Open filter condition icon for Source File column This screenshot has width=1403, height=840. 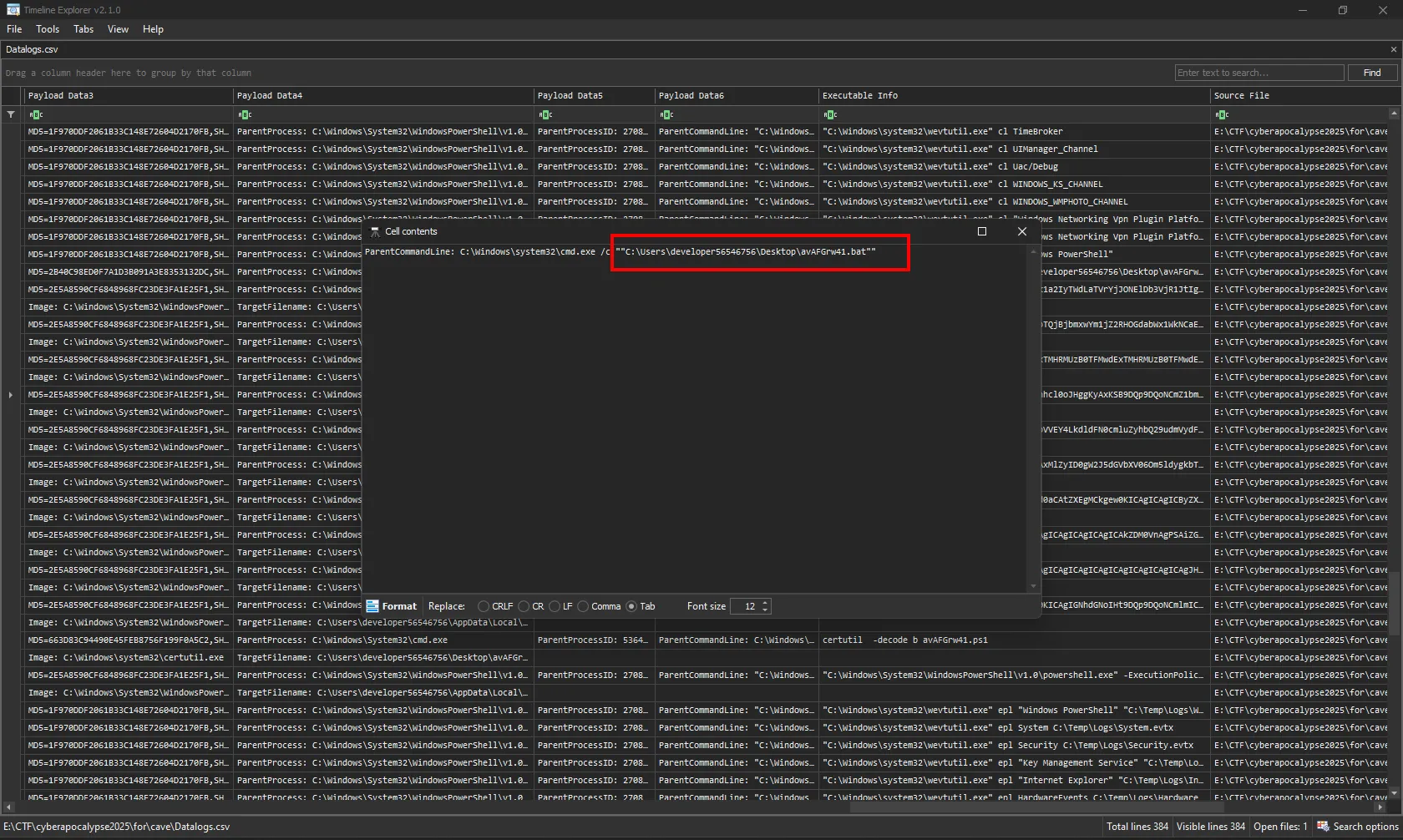click(x=1222, y=114)
